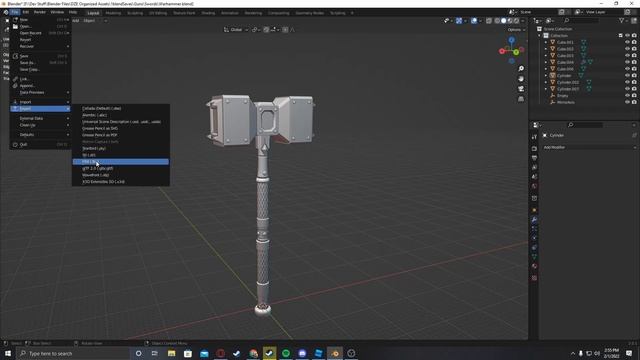
Task: Switch to the Modeling workspace tab
Action: coord(113,13)
